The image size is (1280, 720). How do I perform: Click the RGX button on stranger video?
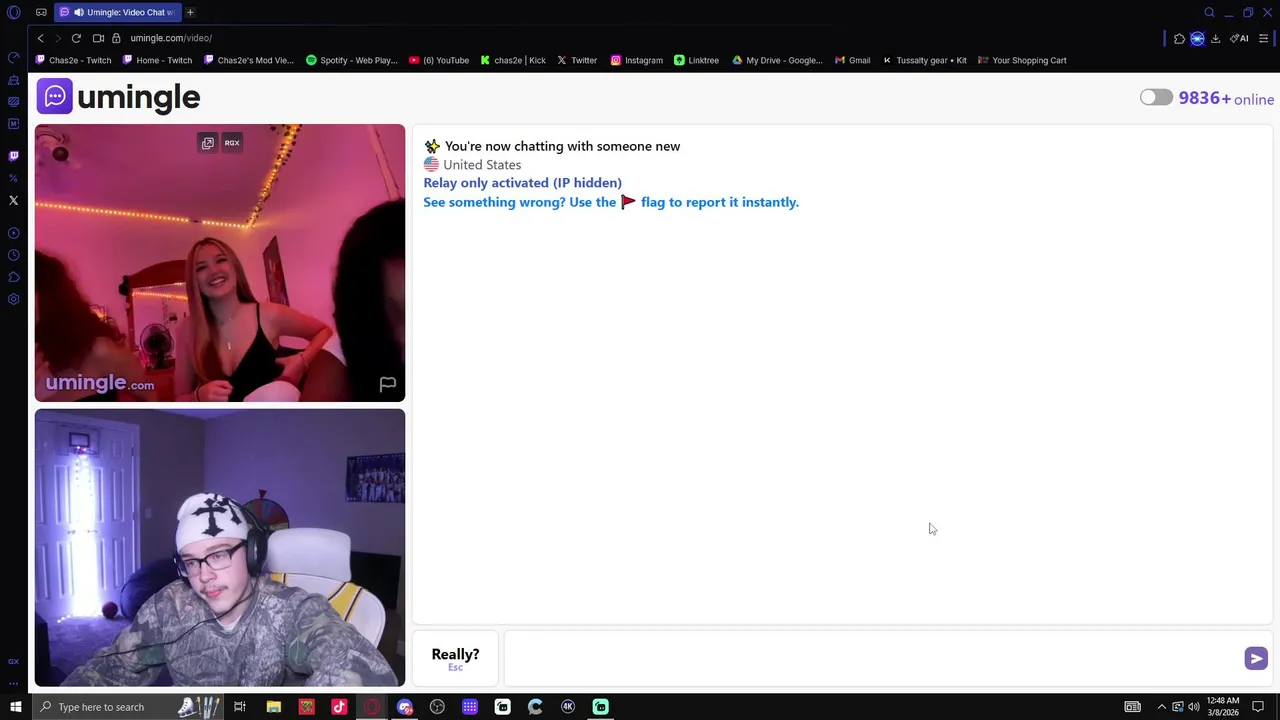[x=232, y=143]
